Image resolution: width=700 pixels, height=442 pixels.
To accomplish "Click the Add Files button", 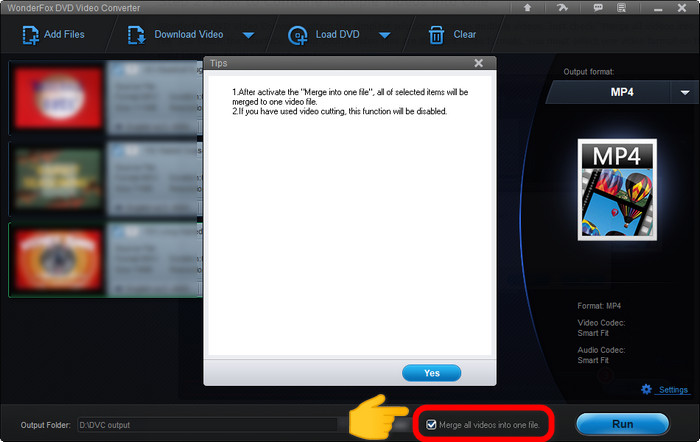I will click(x=54, y=35).
